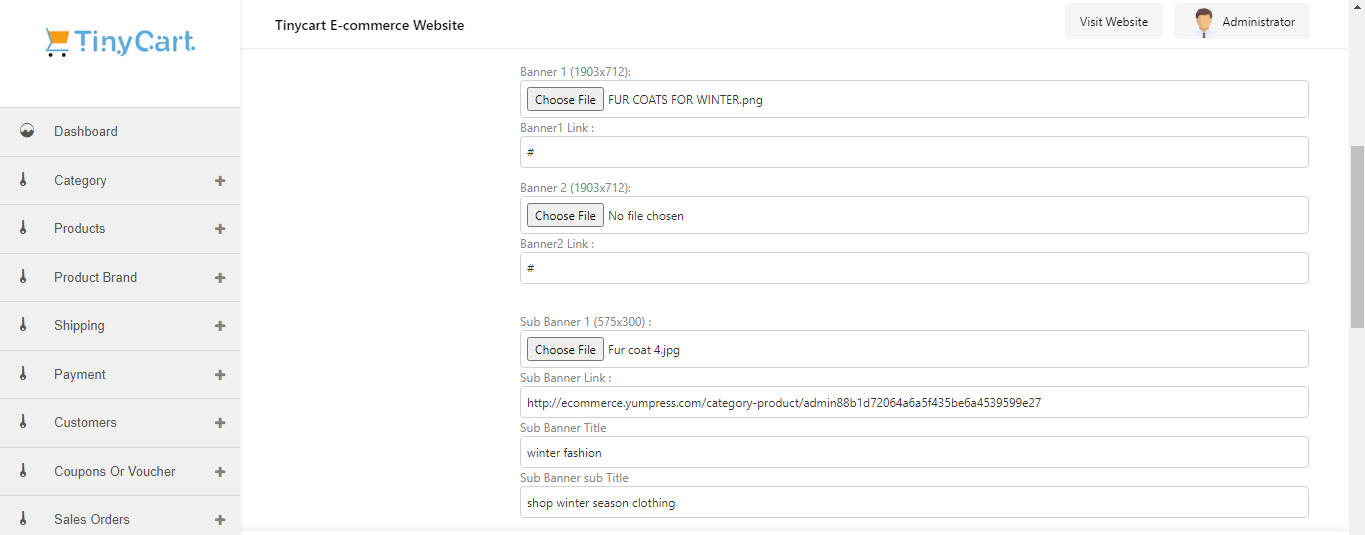Click the icon beside Category
The image size is (1365, 535).
click(23, 180)
